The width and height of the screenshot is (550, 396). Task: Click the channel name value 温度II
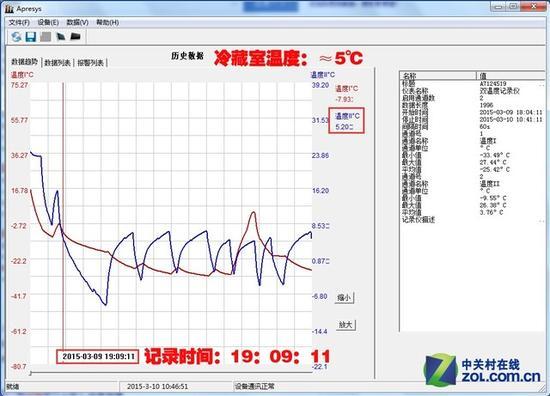pyautogui.click(x=490, y=184)
